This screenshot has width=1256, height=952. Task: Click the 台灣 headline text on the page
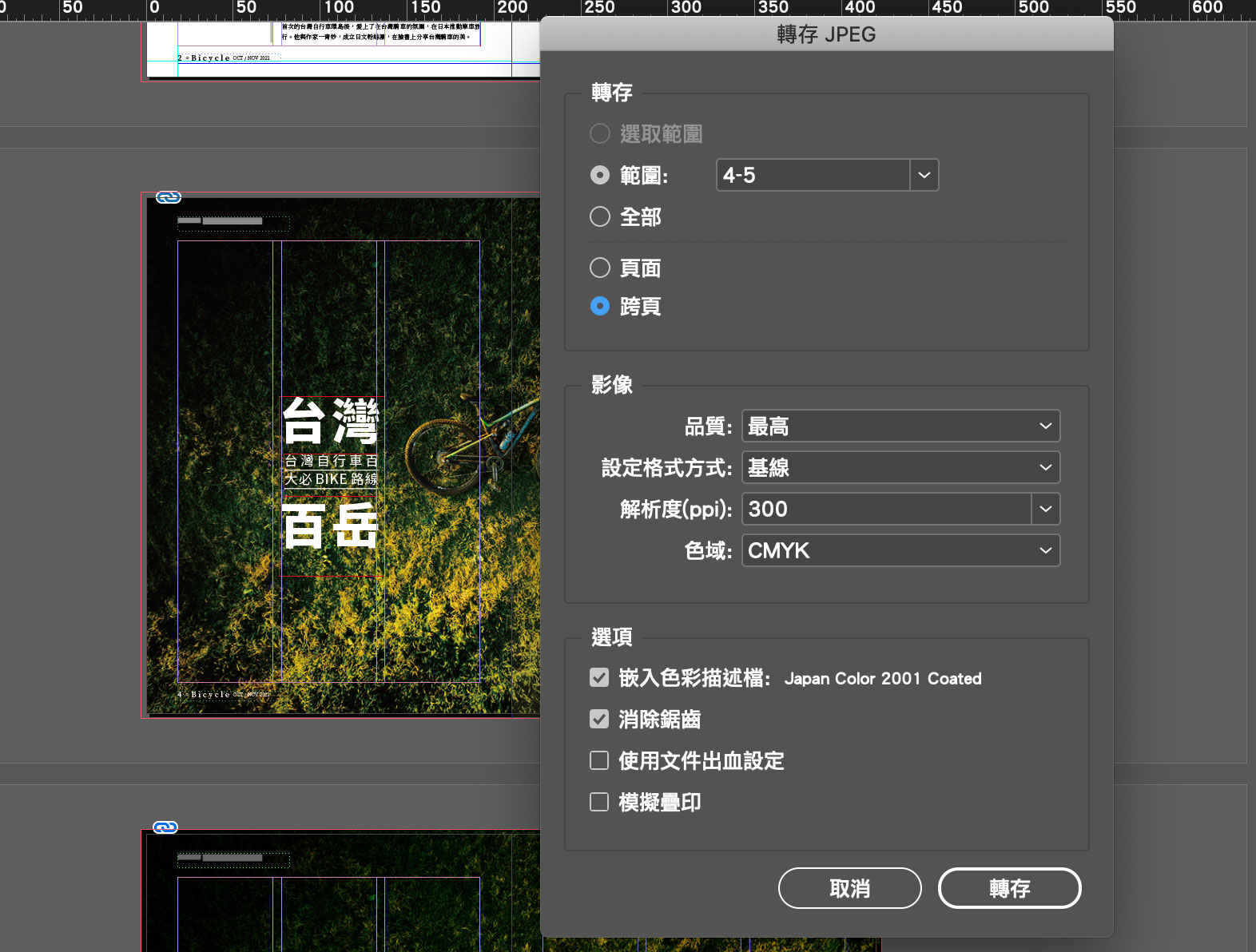[331, 421]
